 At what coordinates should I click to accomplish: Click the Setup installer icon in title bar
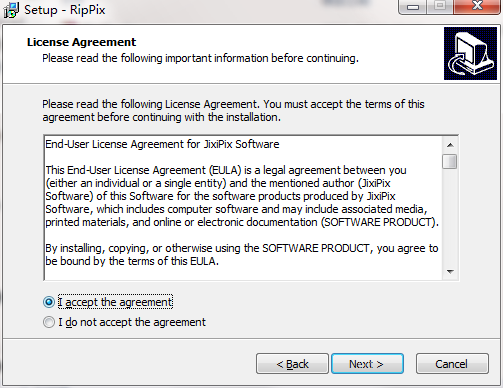coord(11,10)
